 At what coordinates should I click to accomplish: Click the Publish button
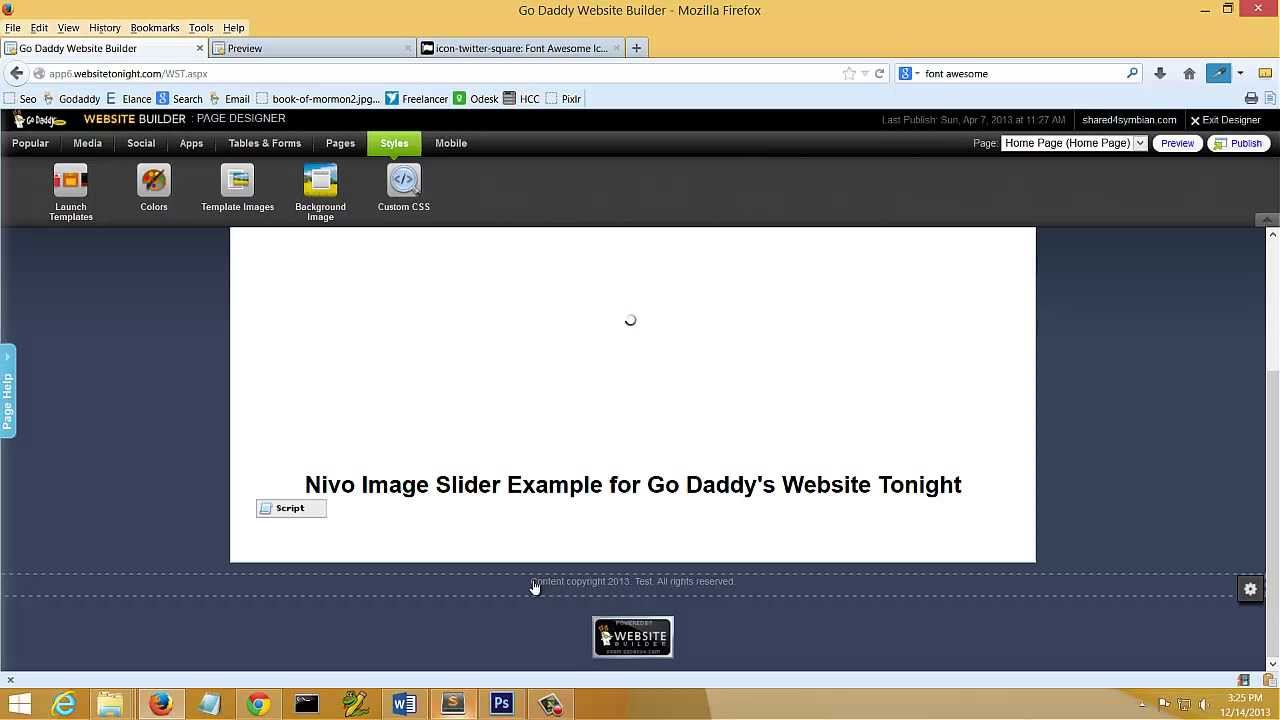click(1239, 143)
